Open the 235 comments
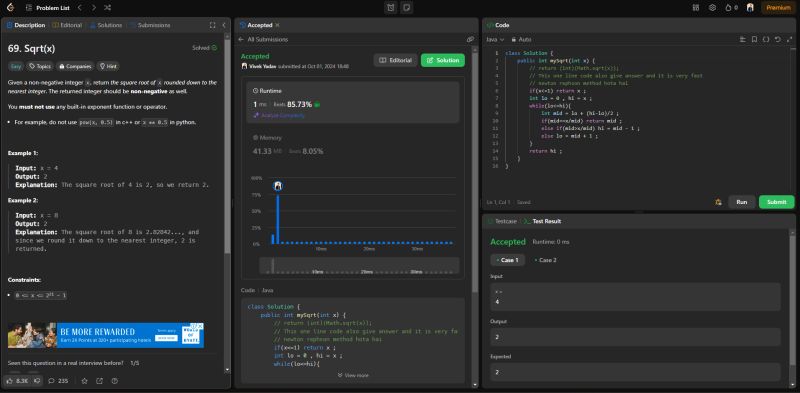Viewport: 800px width, 393px height. pos(58,381)
